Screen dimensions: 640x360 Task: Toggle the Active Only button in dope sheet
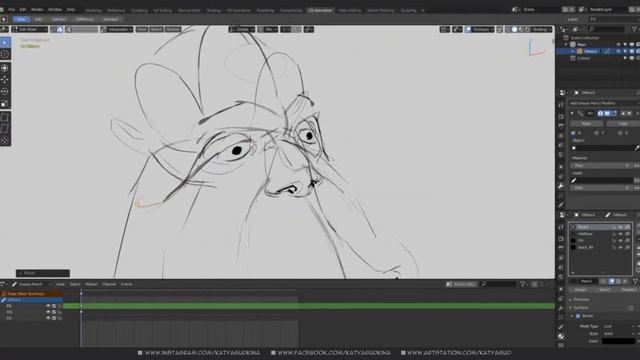point(461,284)
